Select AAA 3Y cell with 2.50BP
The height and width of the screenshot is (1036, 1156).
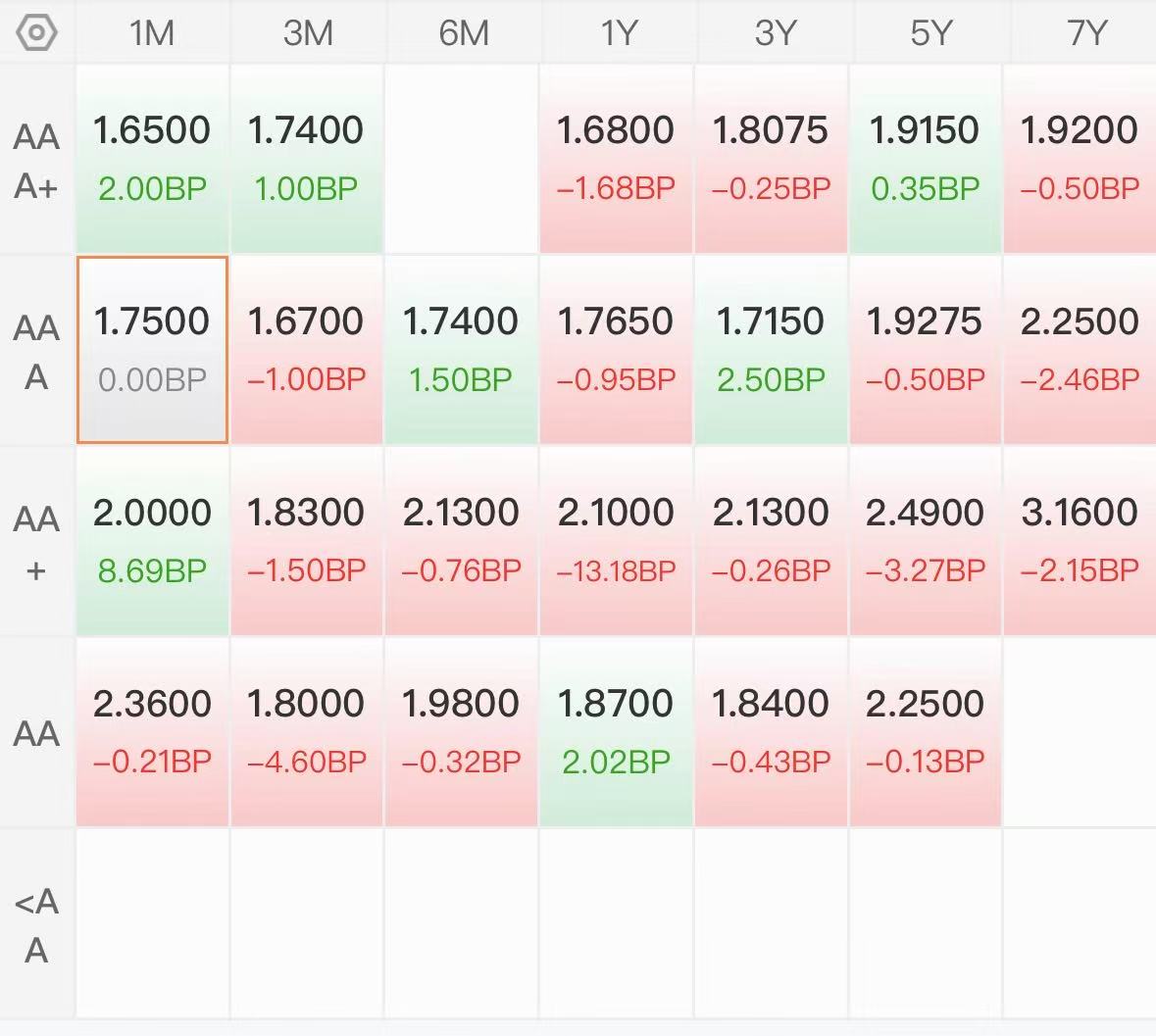[772, 350]
